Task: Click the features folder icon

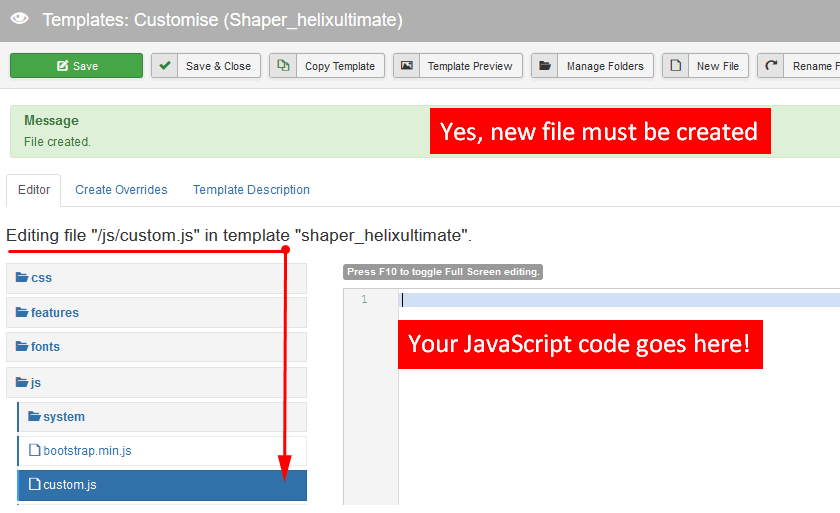Action: [x=22, y=312]
